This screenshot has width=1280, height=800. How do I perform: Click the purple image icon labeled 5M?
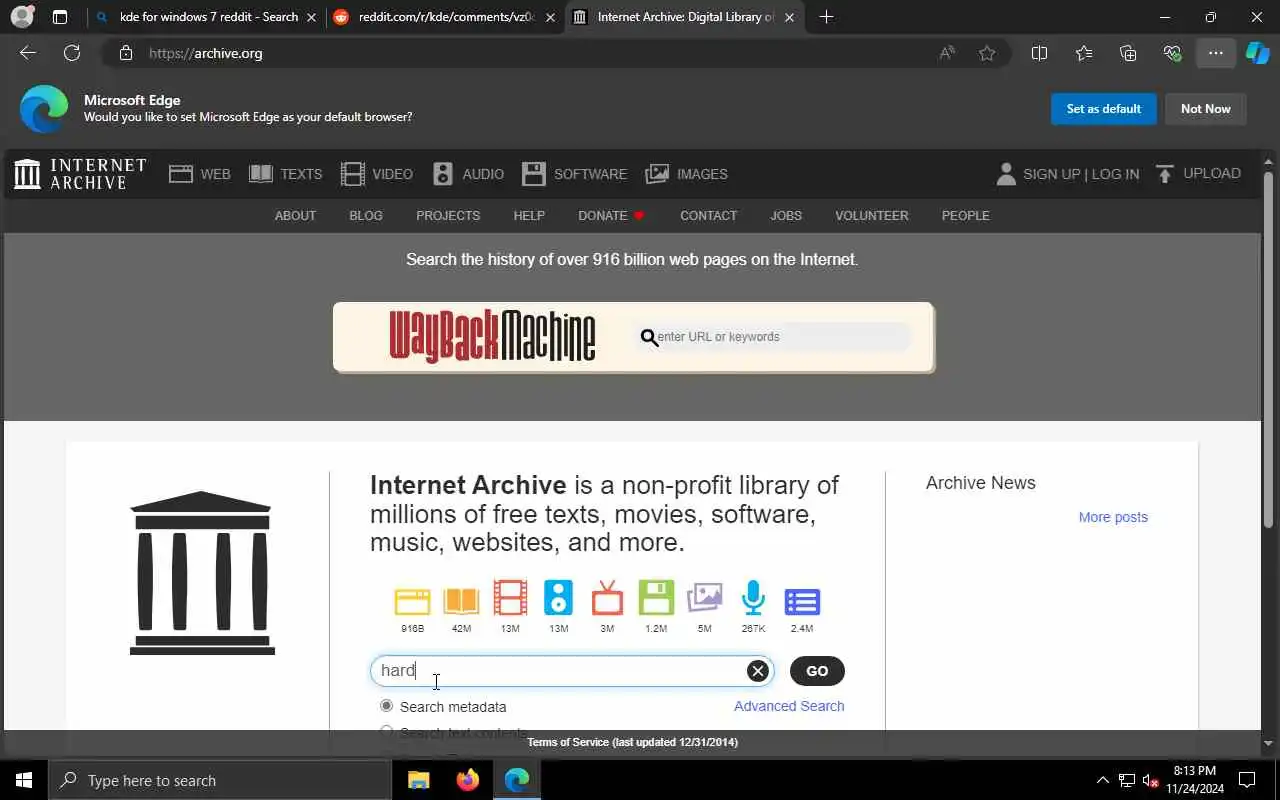tap(704, 598)
